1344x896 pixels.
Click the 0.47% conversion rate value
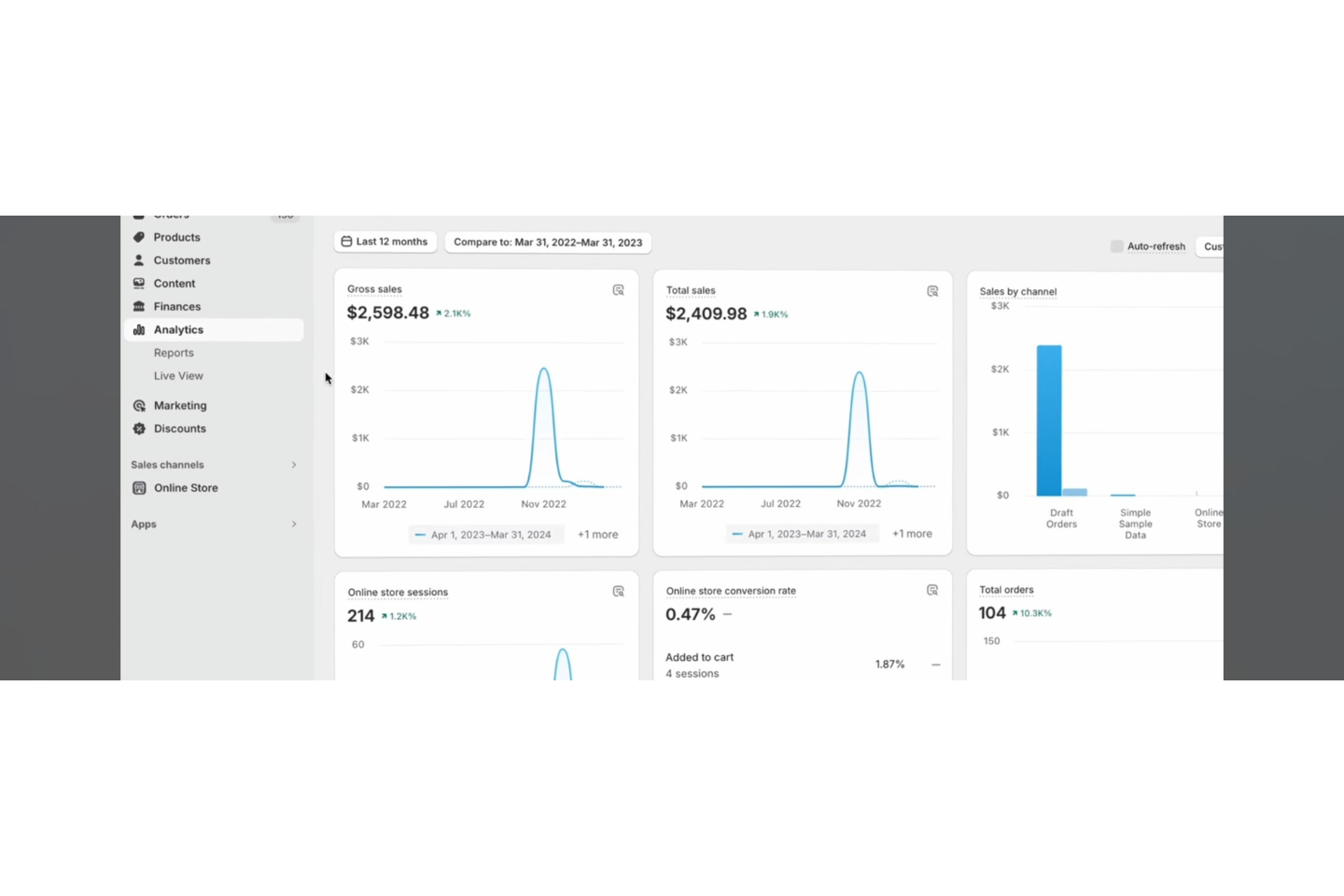coord(691,614)
